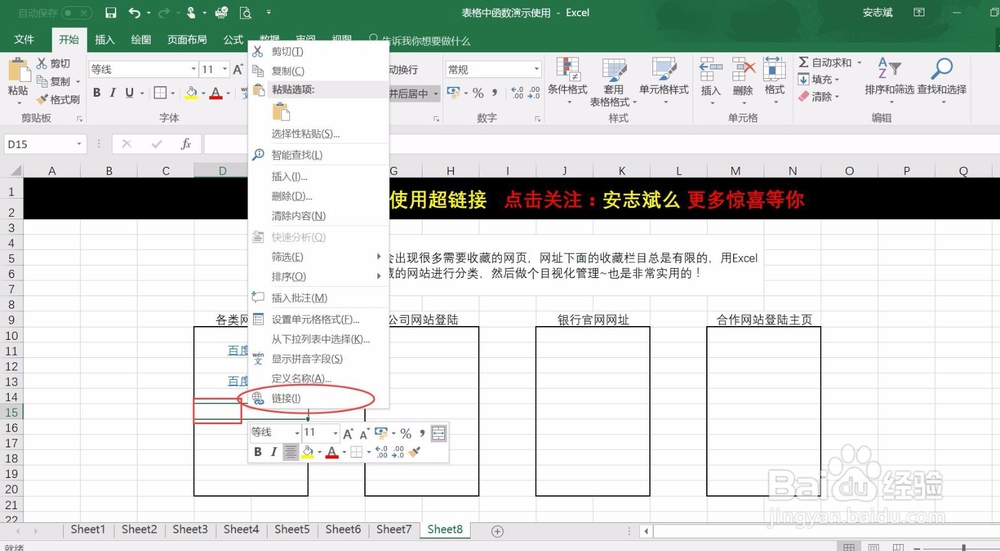Toggle center align in mini toolbar
Screen dimensions: 1000x551
point(290,452)
